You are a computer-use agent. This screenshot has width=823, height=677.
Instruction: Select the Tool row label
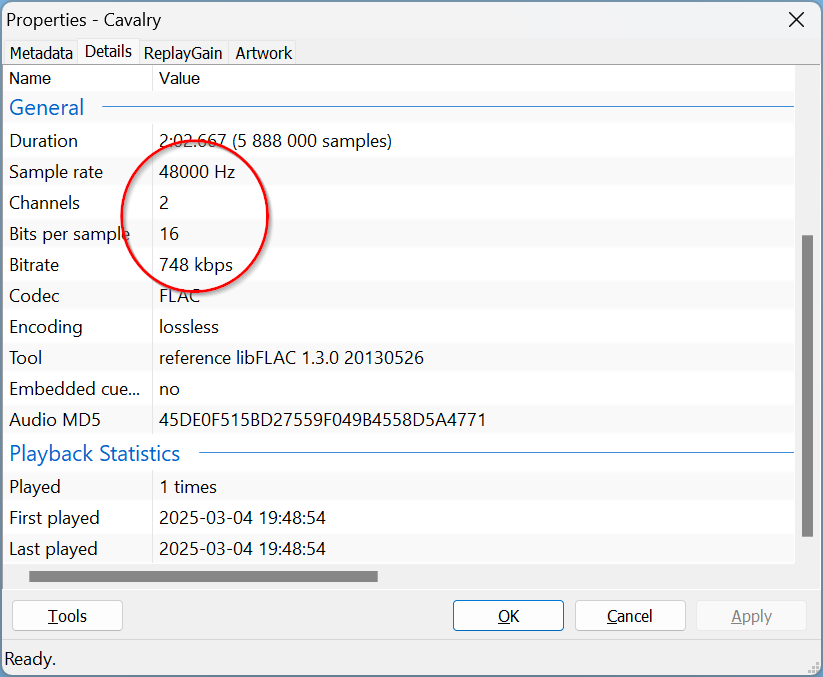[26, 357]
